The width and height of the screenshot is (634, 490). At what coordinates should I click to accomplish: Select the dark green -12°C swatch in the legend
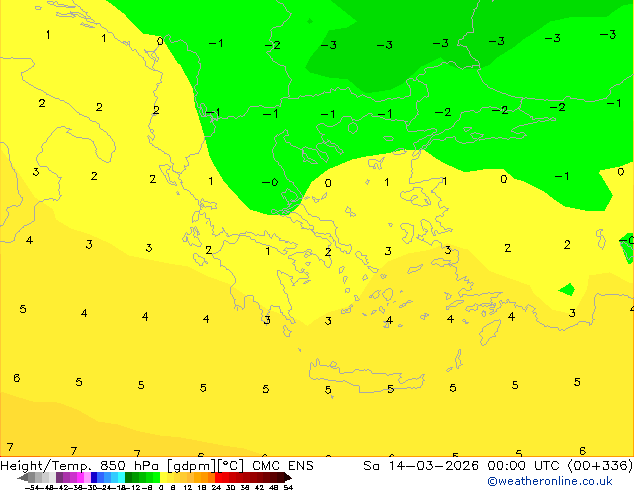129,477
